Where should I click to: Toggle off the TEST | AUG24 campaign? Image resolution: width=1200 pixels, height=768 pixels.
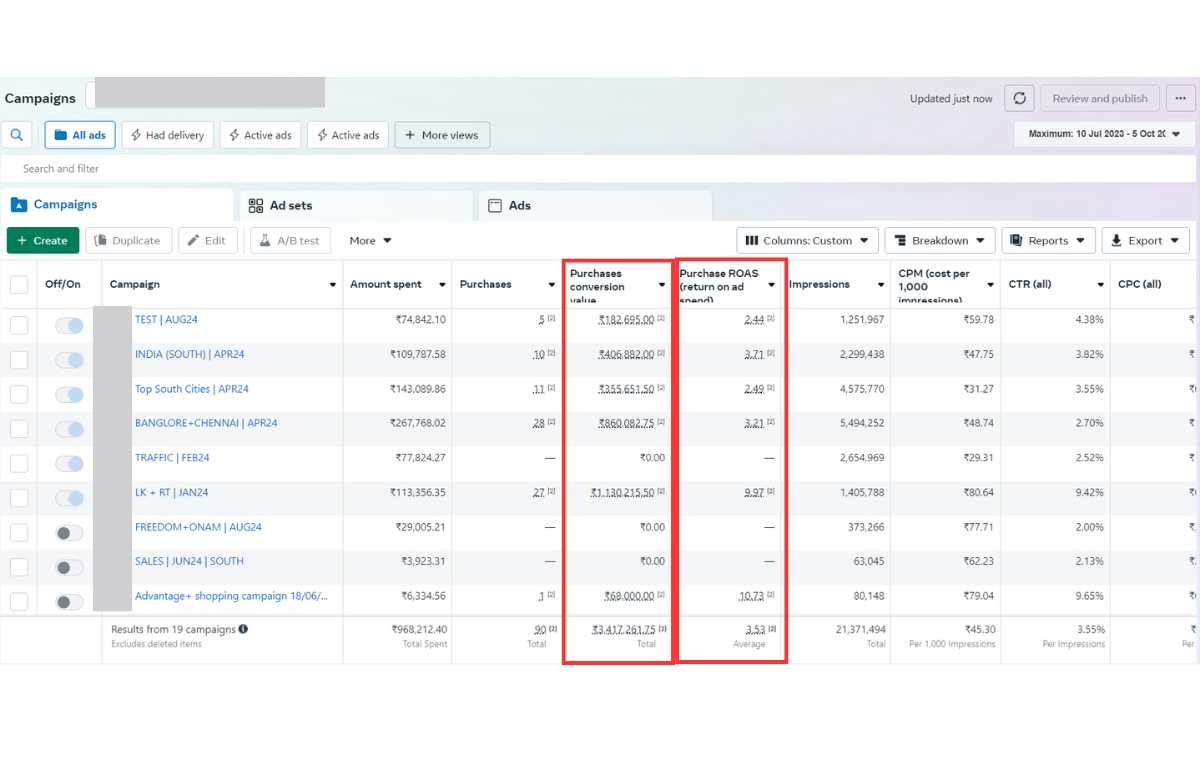pos(69,325)
